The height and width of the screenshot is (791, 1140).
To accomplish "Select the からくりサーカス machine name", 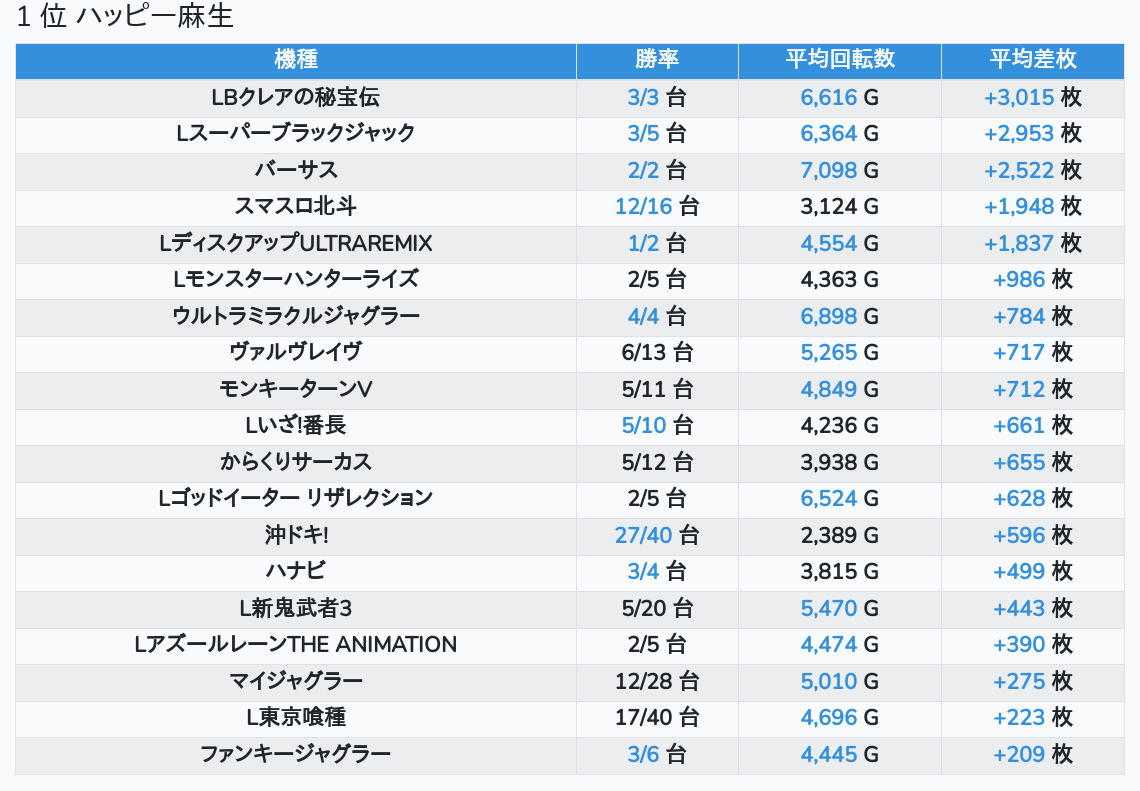I will (296, 462).
